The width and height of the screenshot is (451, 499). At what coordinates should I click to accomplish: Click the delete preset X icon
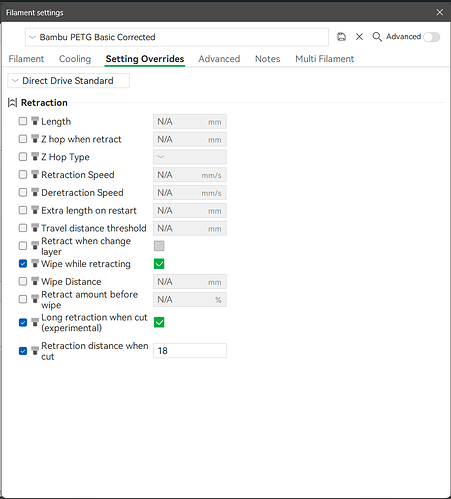[359, 37]
